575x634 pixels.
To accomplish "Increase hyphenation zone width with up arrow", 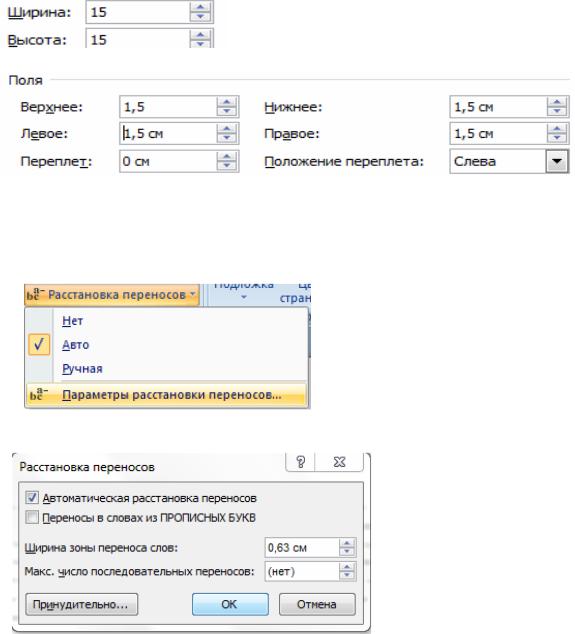I will 347,543.
